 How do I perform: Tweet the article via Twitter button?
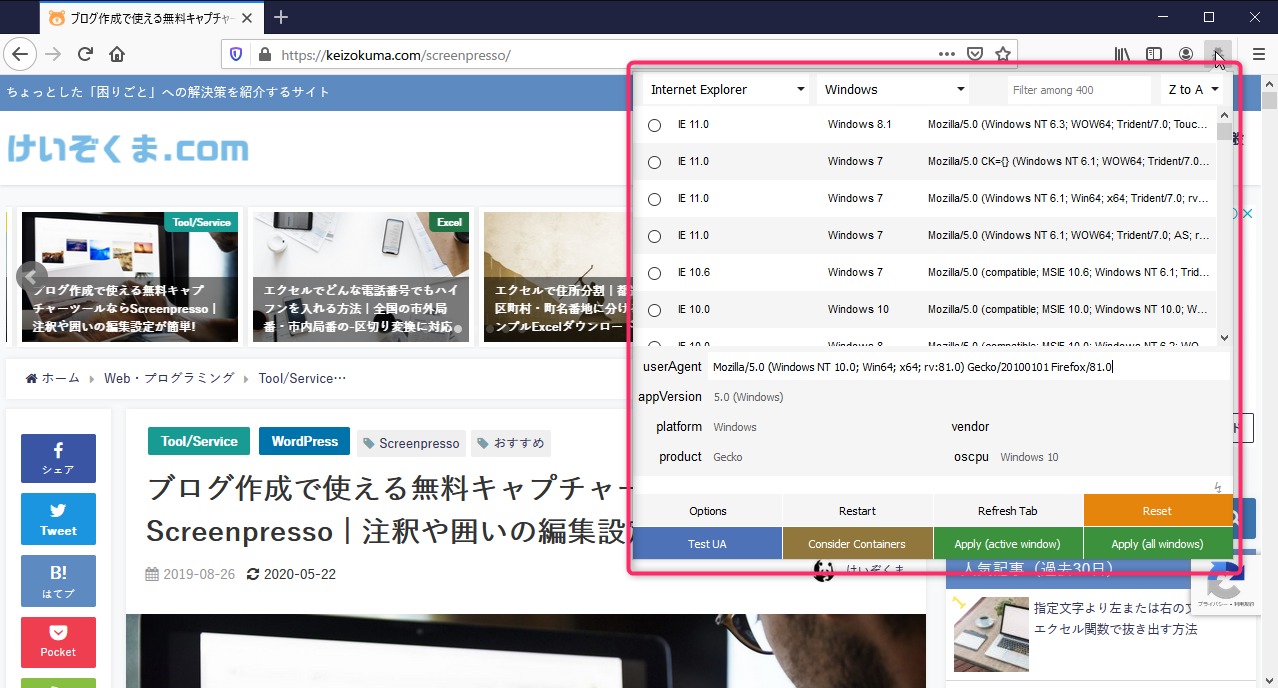point(58,520)
